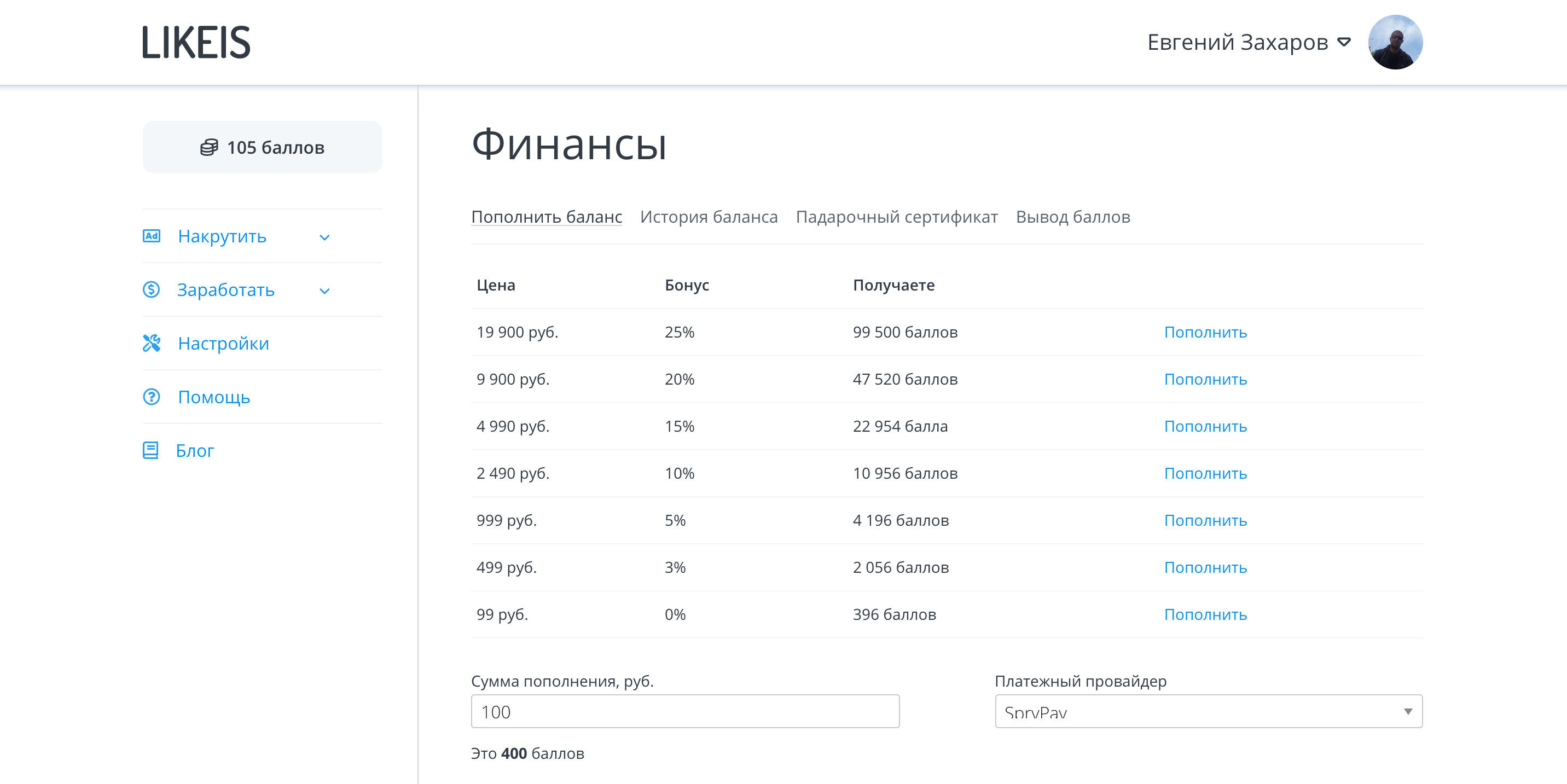The width and height of the screenshot is (1567, 784).
Task: Click the Ad icon beside Накрутить
Action: pyautogui.click(x=152, y=236)
